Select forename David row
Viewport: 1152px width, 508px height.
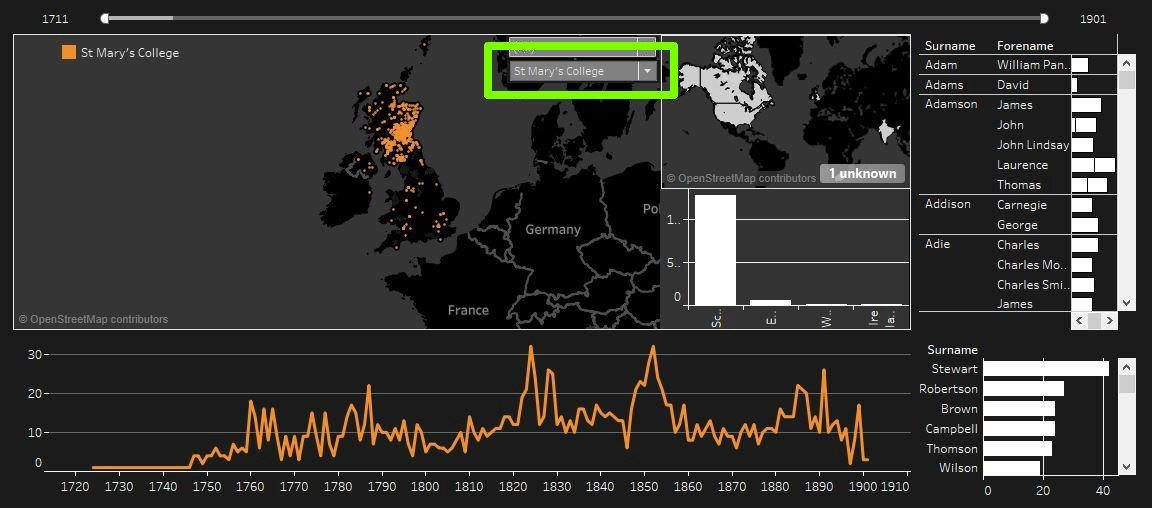(x=1013, y=85)
